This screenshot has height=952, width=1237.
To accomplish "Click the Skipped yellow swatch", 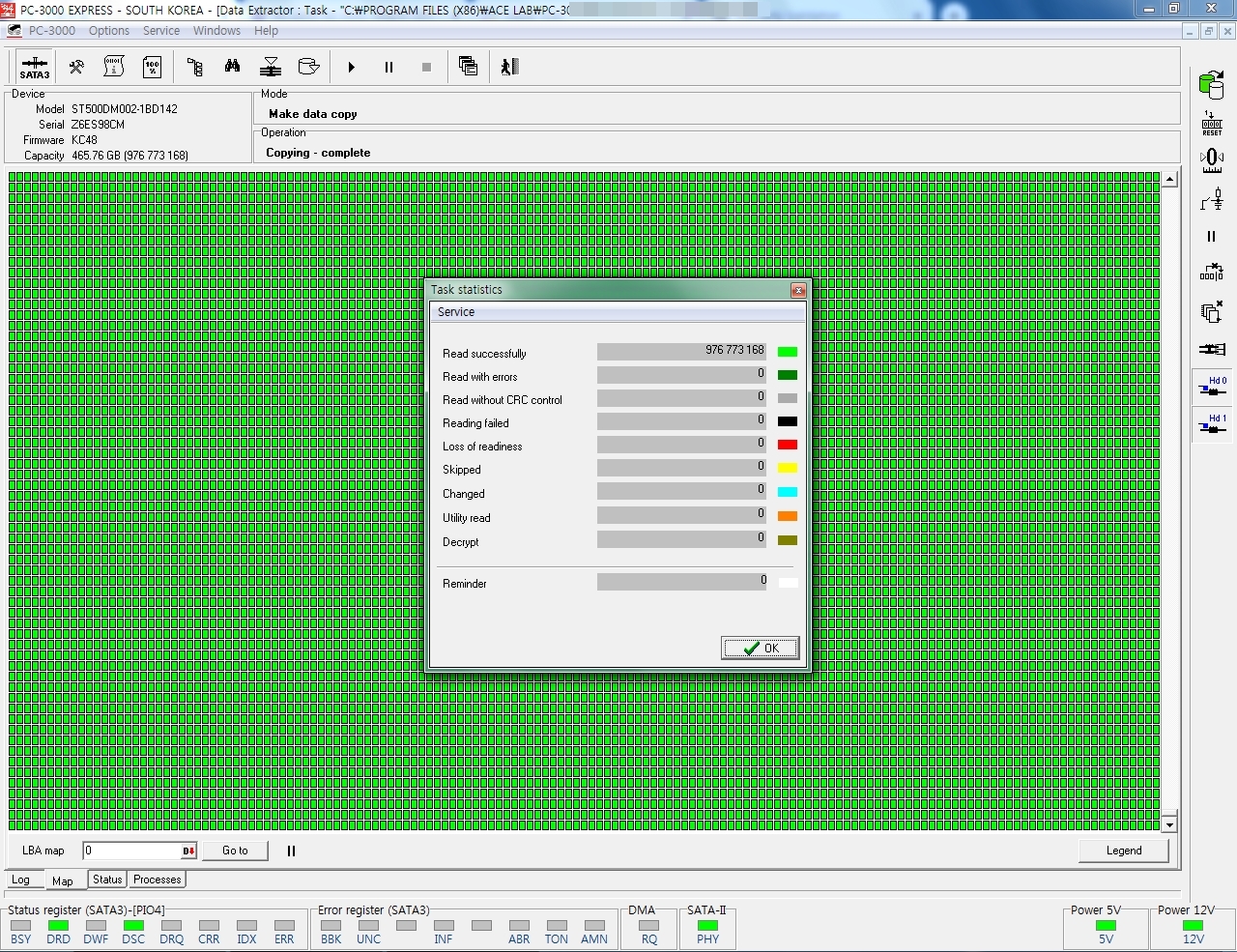I will [788, 469].
